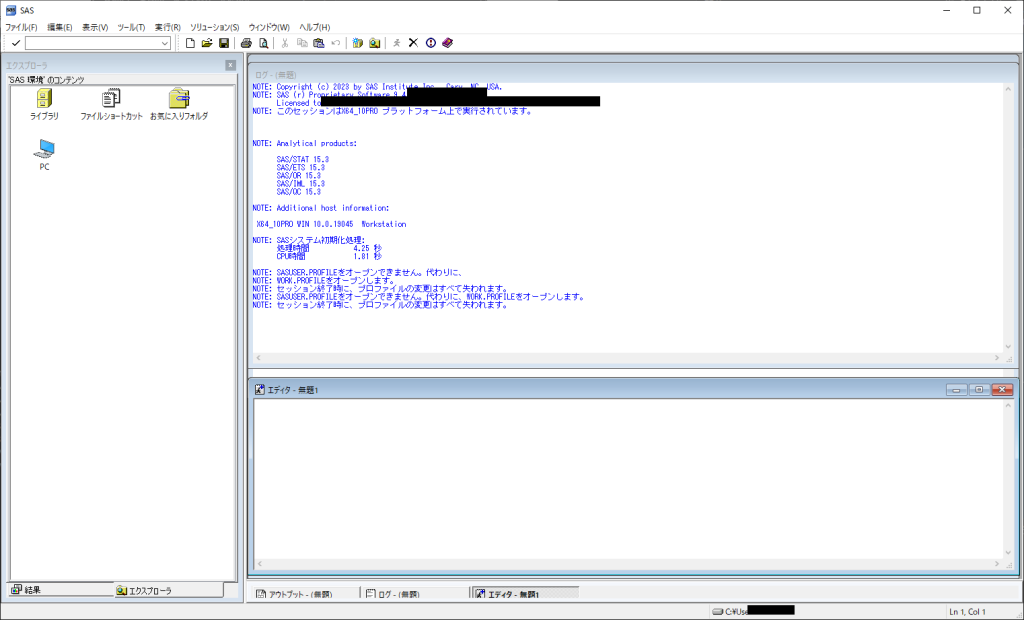Screen dimensions: 1024x620
Task: Restore the エディタ - 無題1 window size
Action: point(980,390)
